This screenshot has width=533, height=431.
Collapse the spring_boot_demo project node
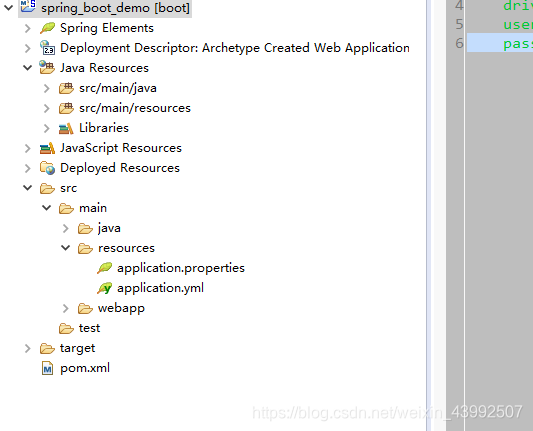8,7
